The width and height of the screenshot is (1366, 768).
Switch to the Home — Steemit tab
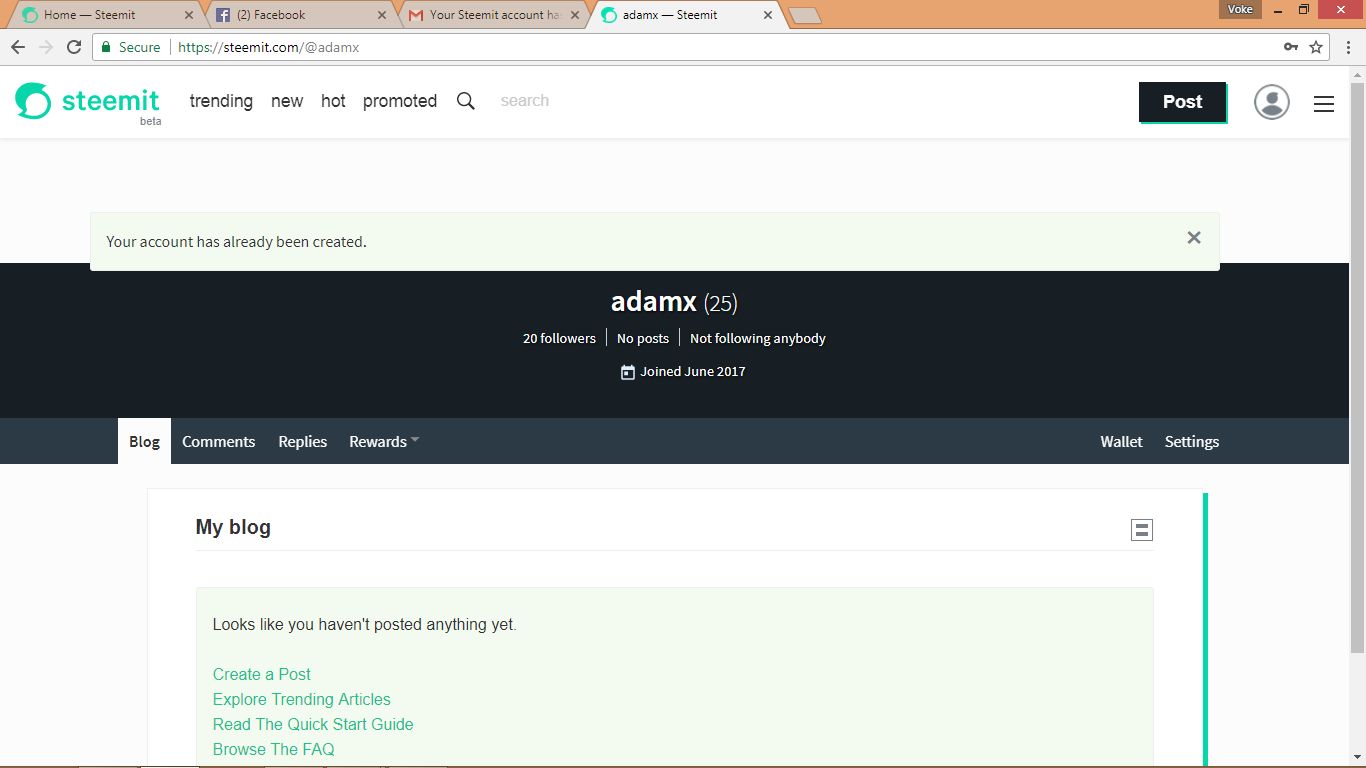pyautogui.click(x=105, y=15)
